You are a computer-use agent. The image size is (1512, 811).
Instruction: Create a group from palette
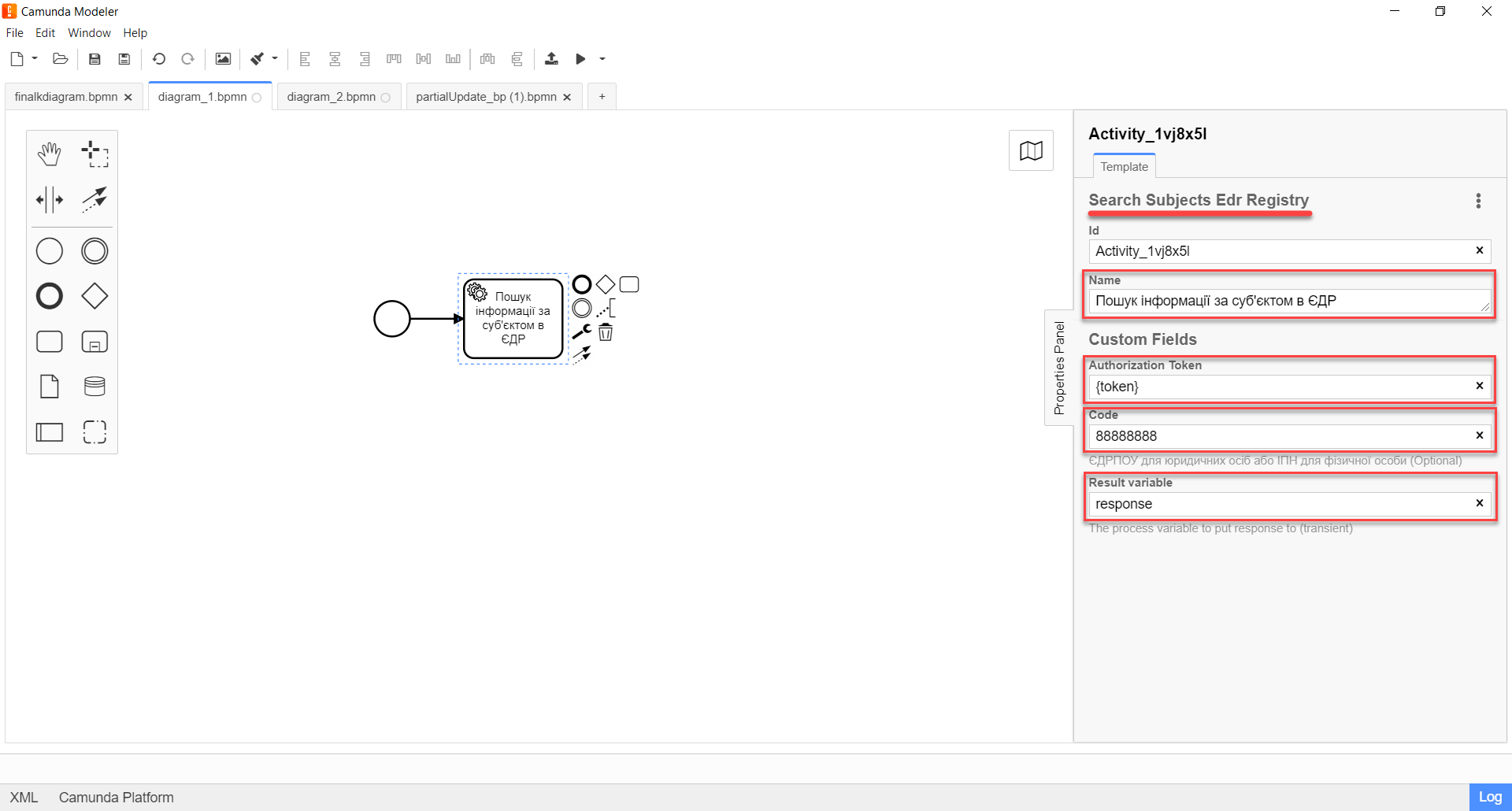[94, 431]
